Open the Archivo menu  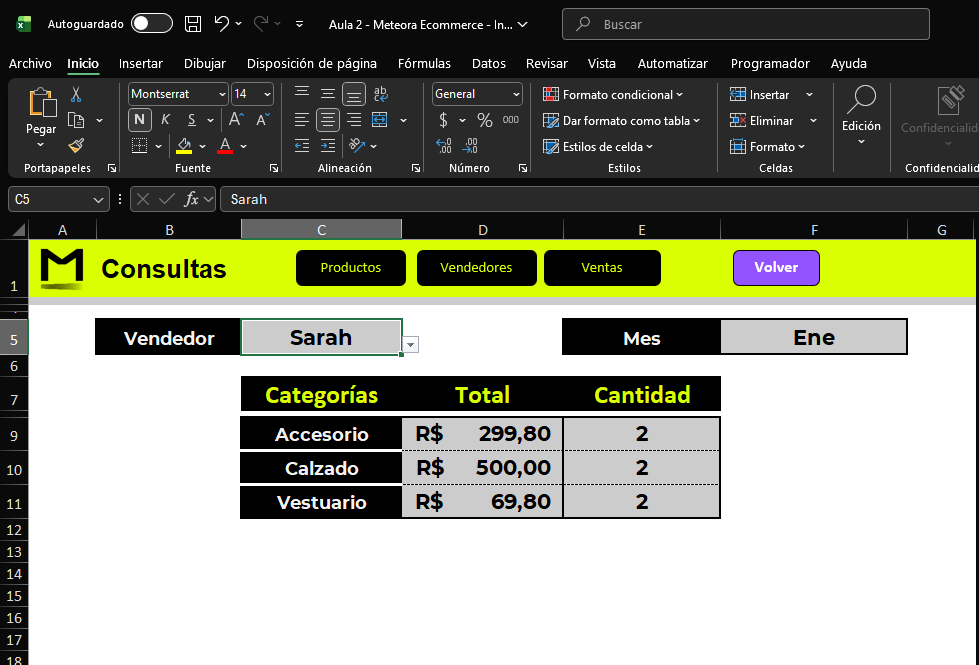30,64
